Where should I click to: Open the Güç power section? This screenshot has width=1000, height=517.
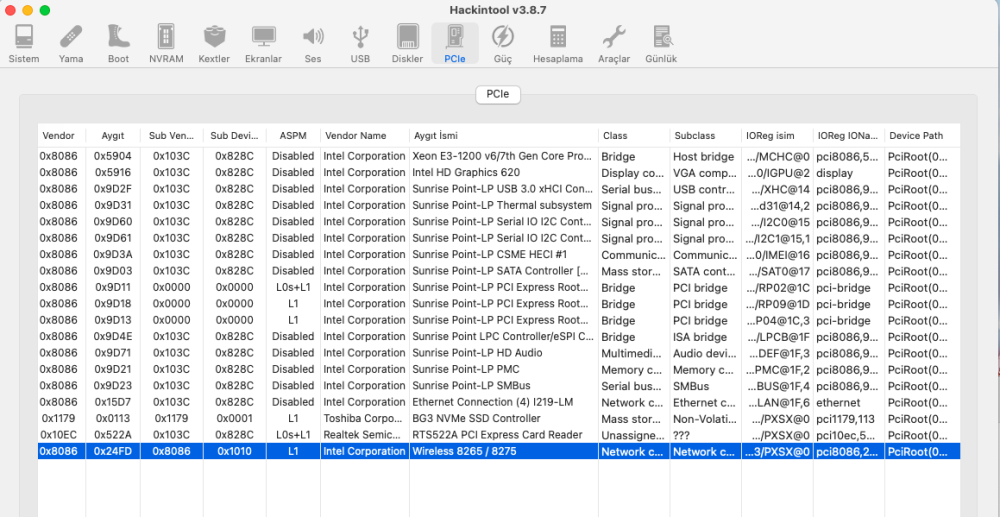click(503, 43)
